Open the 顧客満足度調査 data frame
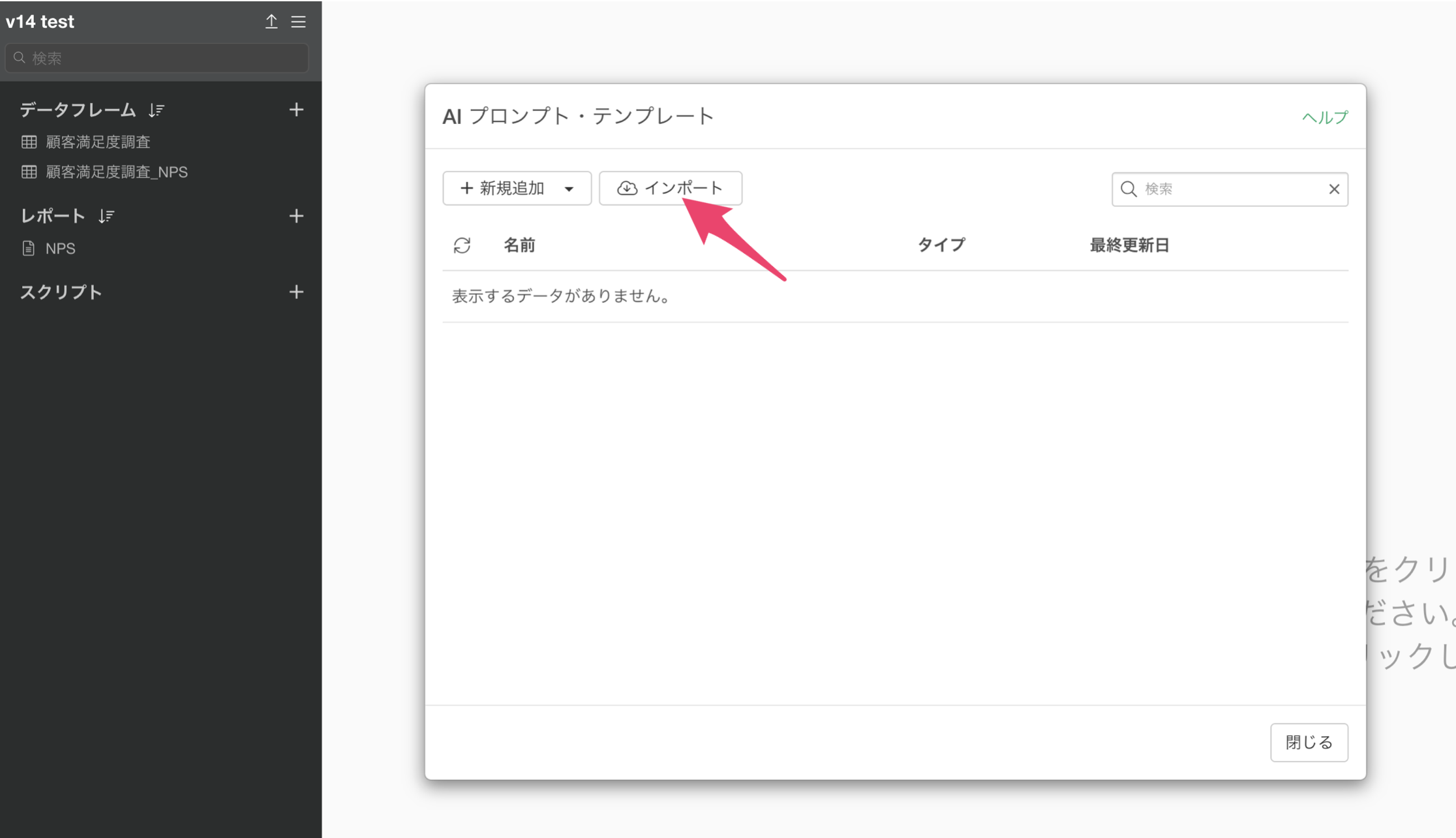The image size is (1456, 838). click(98, 142)
